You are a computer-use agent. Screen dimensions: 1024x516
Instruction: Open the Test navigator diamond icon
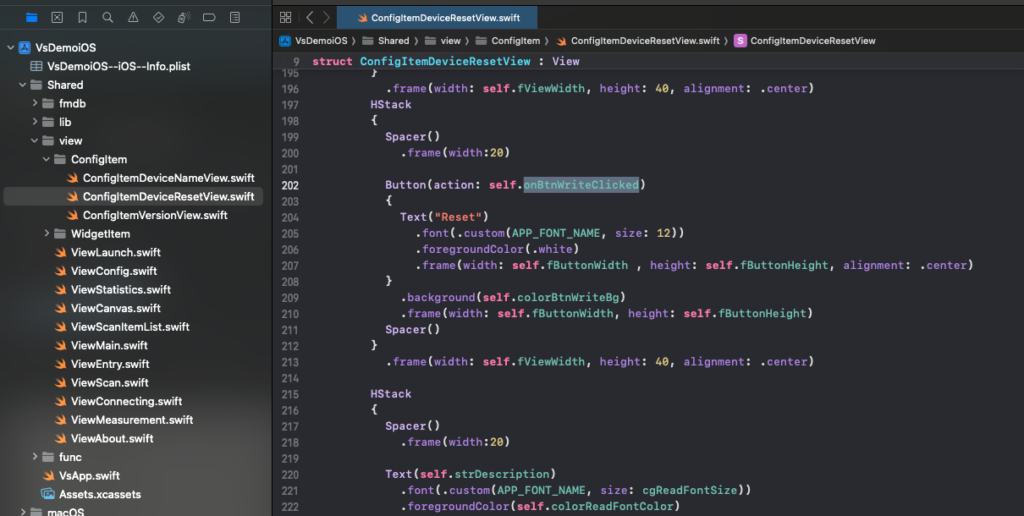click(x=158, y=17)
